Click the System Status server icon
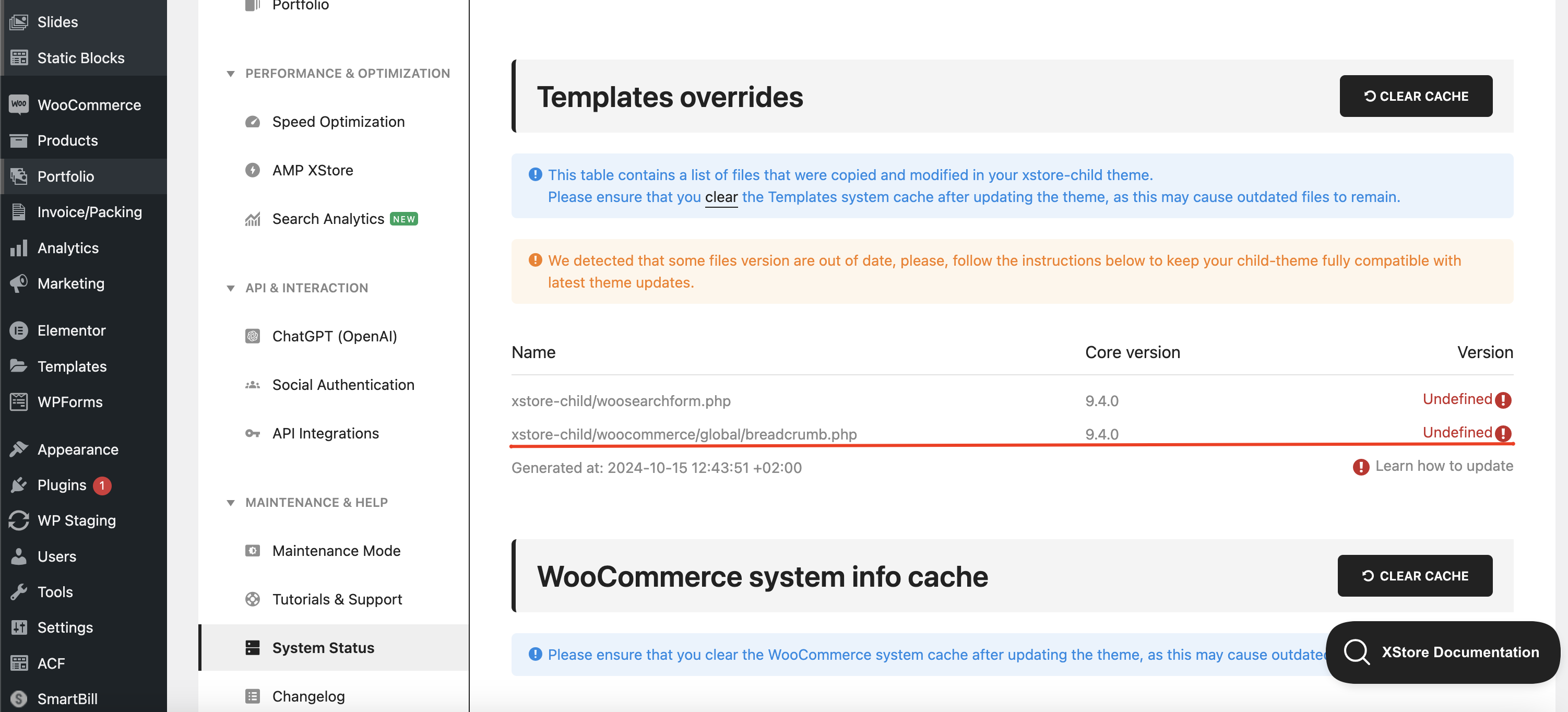The width and height of the screenshot is (1568, 712). point(253,647)
